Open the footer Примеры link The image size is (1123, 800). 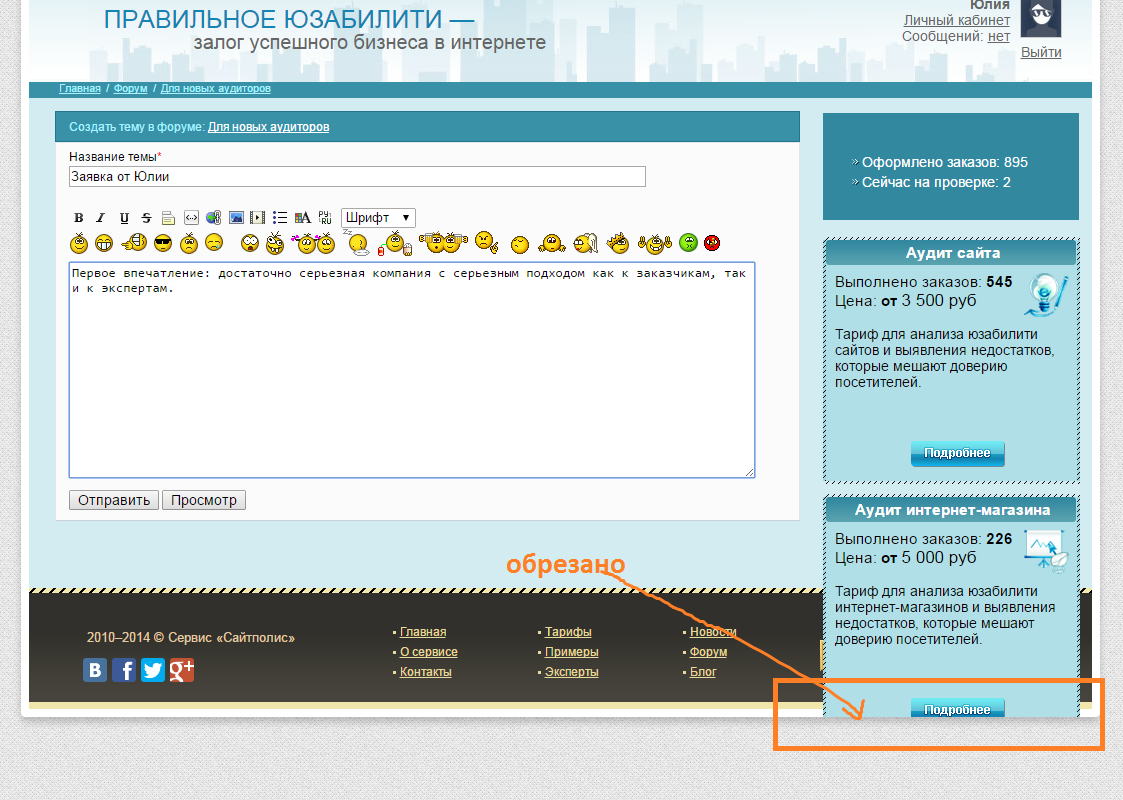tap(572, 652)
